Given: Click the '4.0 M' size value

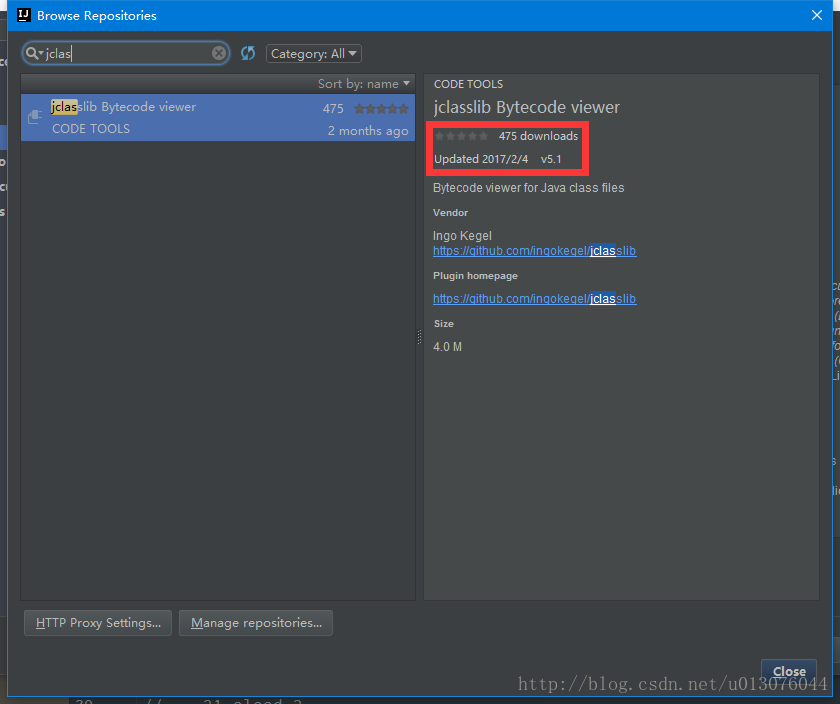Looking at the screenshot, I should [x=447, y=347].
